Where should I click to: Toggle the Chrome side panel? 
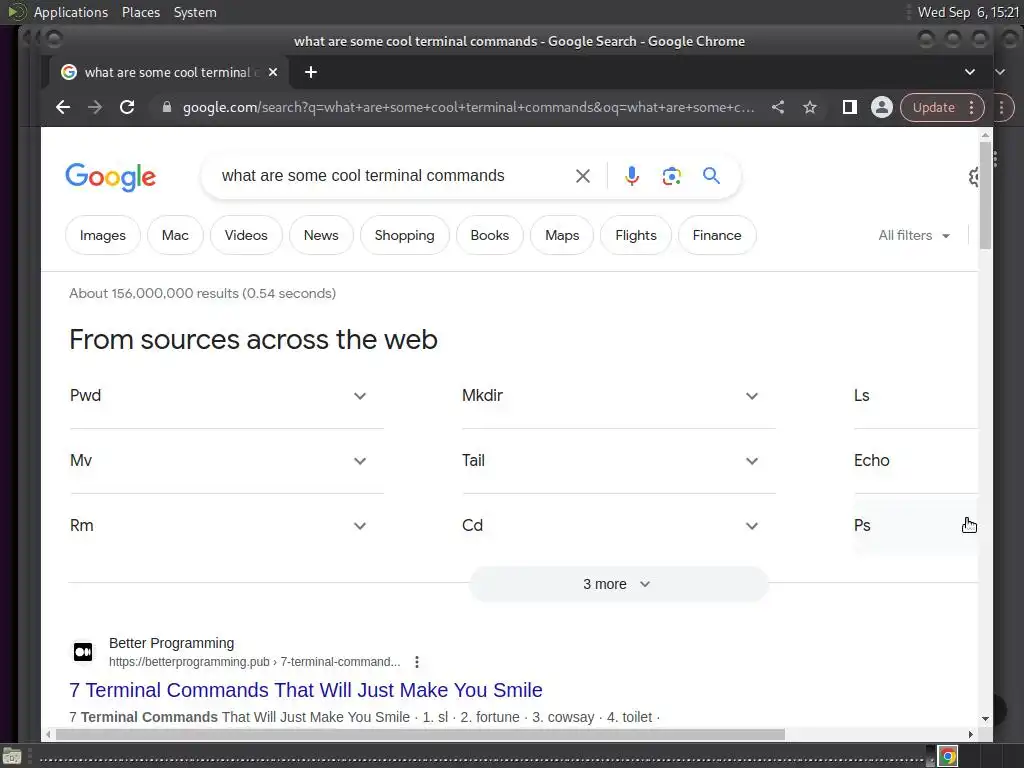point(849,107)
